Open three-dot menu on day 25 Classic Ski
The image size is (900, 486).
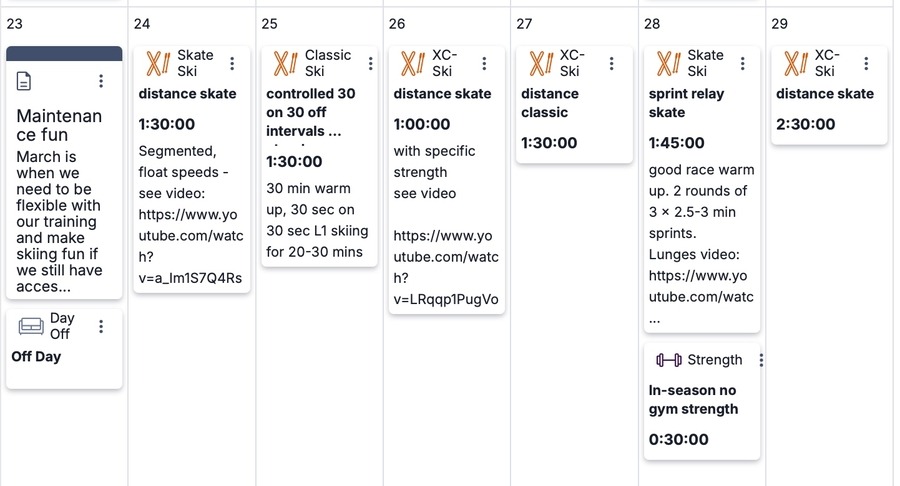370,64
